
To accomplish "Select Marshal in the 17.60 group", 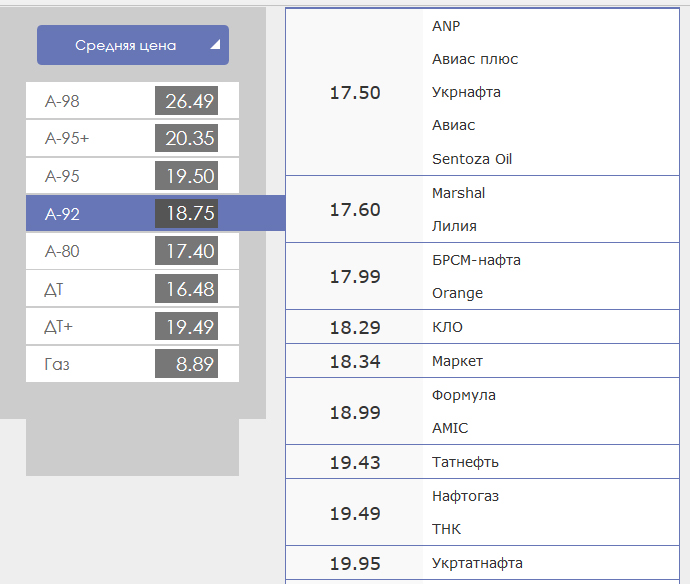I will [x=458, y=193].
